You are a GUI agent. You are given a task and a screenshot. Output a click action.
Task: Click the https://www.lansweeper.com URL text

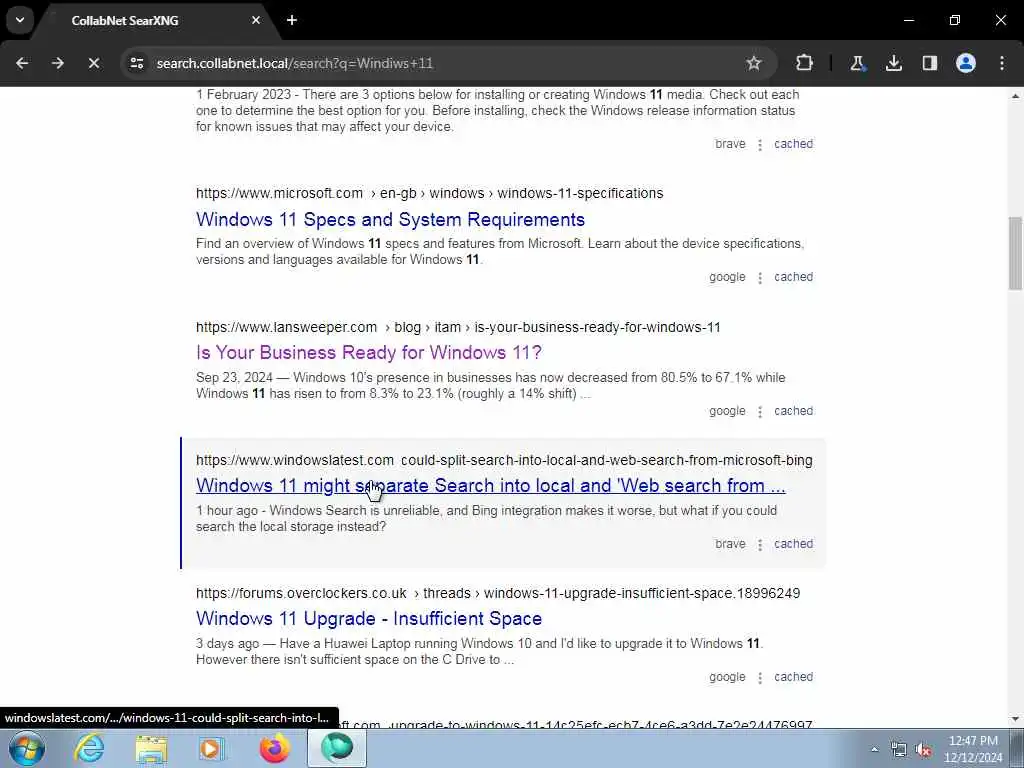[x=286, y=327]
